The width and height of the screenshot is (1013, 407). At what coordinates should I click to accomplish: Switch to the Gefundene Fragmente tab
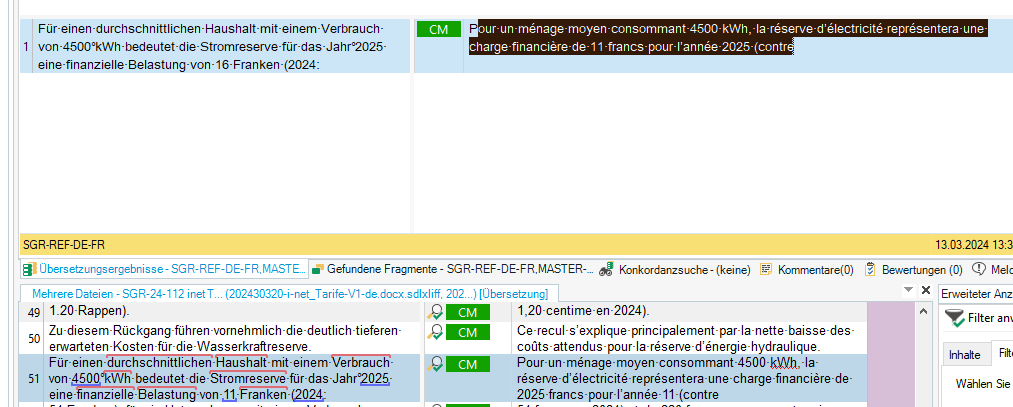[x=452, y=269]
